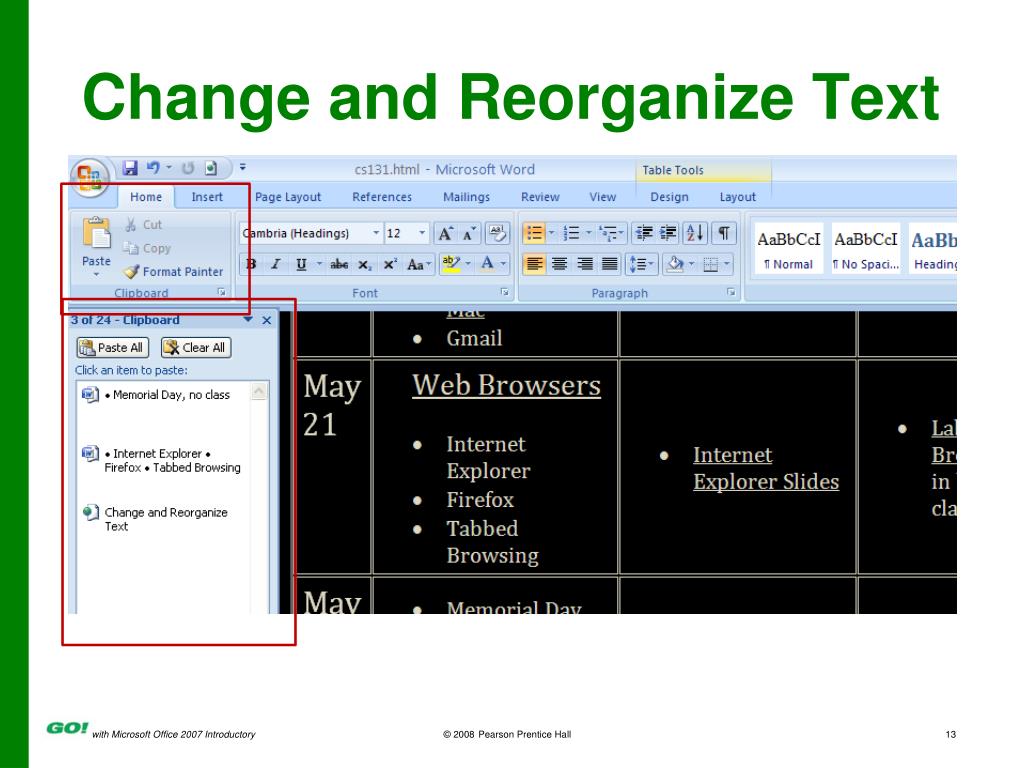The height and width of the screenshot is (768, 1024).
Task: Decrease the paragraph indent
Action: tap(644, 233)
